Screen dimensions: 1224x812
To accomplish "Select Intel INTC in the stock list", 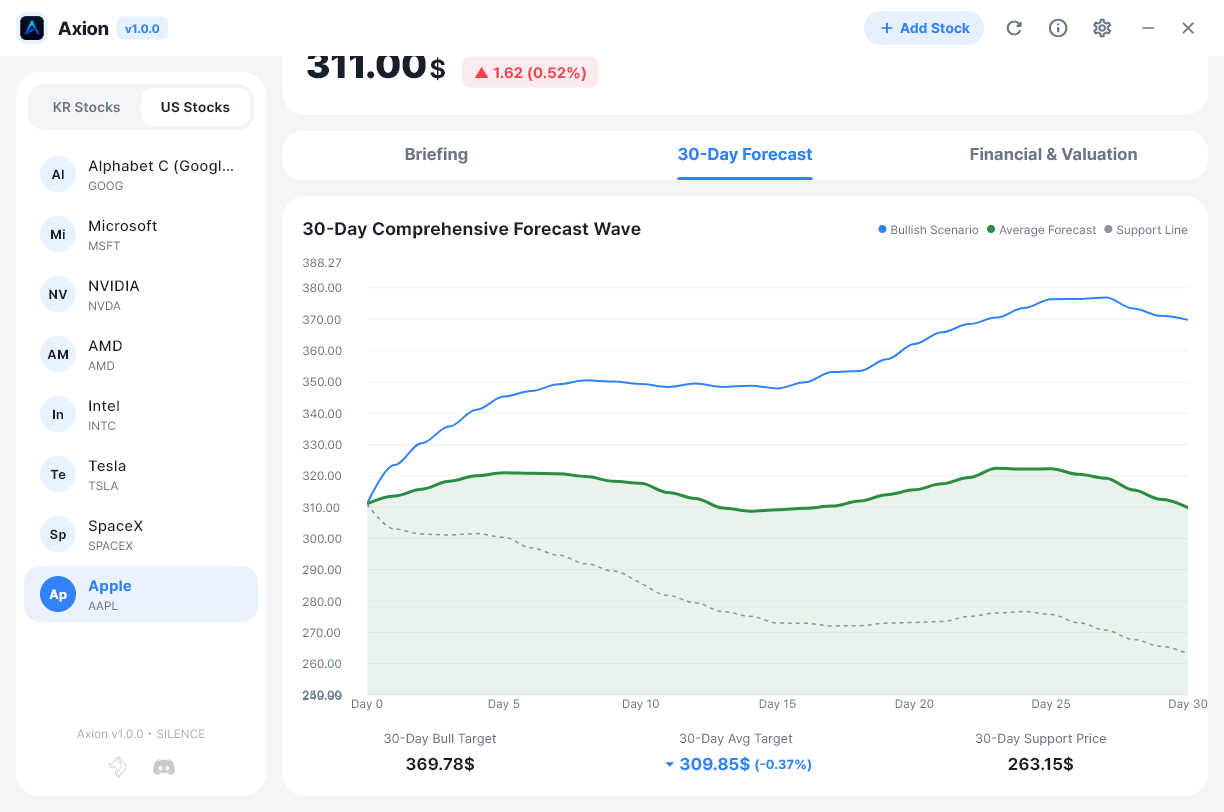I will [141, 415].
